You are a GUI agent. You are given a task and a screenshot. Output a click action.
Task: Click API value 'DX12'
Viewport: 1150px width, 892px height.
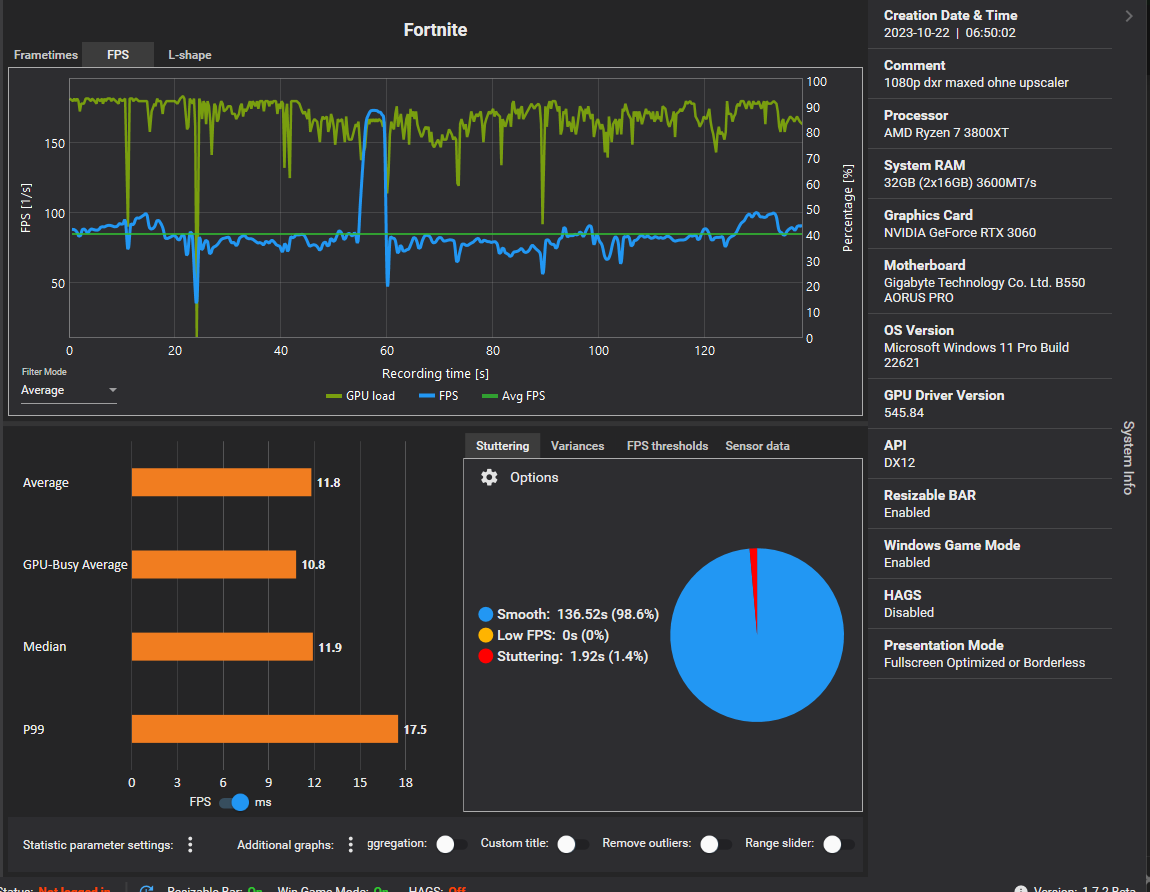point(899,463)
